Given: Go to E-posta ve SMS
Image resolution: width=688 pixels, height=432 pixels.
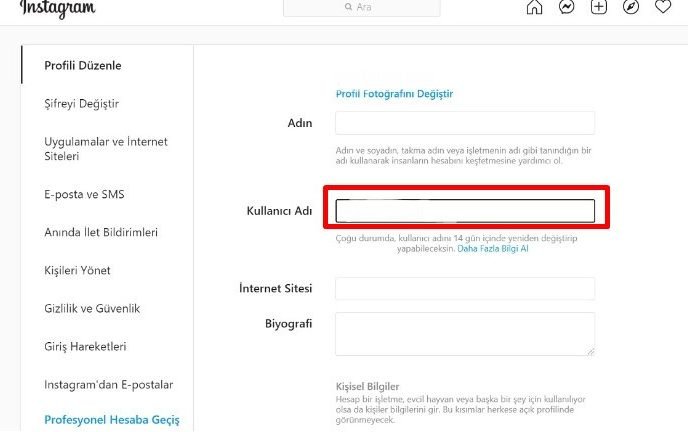Looking at the screenshot, I should pos(84,194).
